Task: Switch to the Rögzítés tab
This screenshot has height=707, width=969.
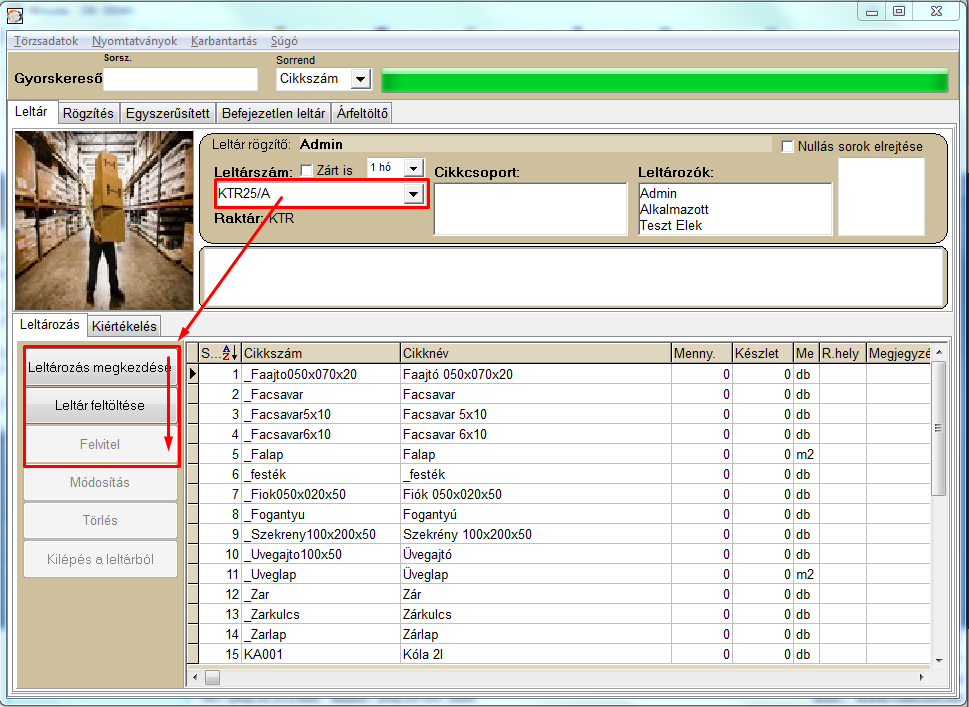Action: pos(88,113)
